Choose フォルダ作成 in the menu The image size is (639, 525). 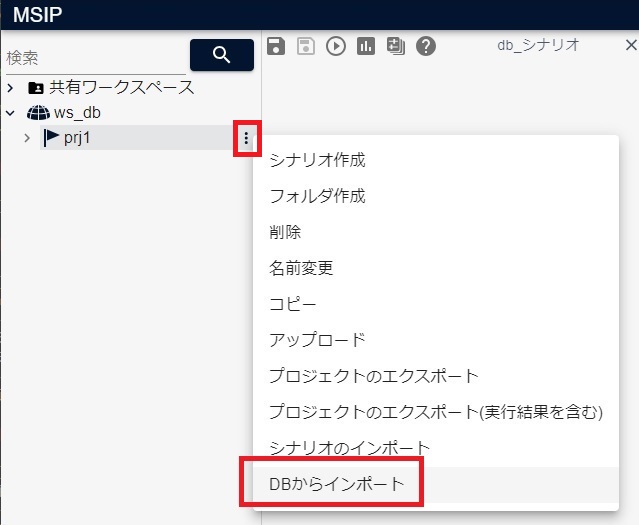(x=317, y=196)
